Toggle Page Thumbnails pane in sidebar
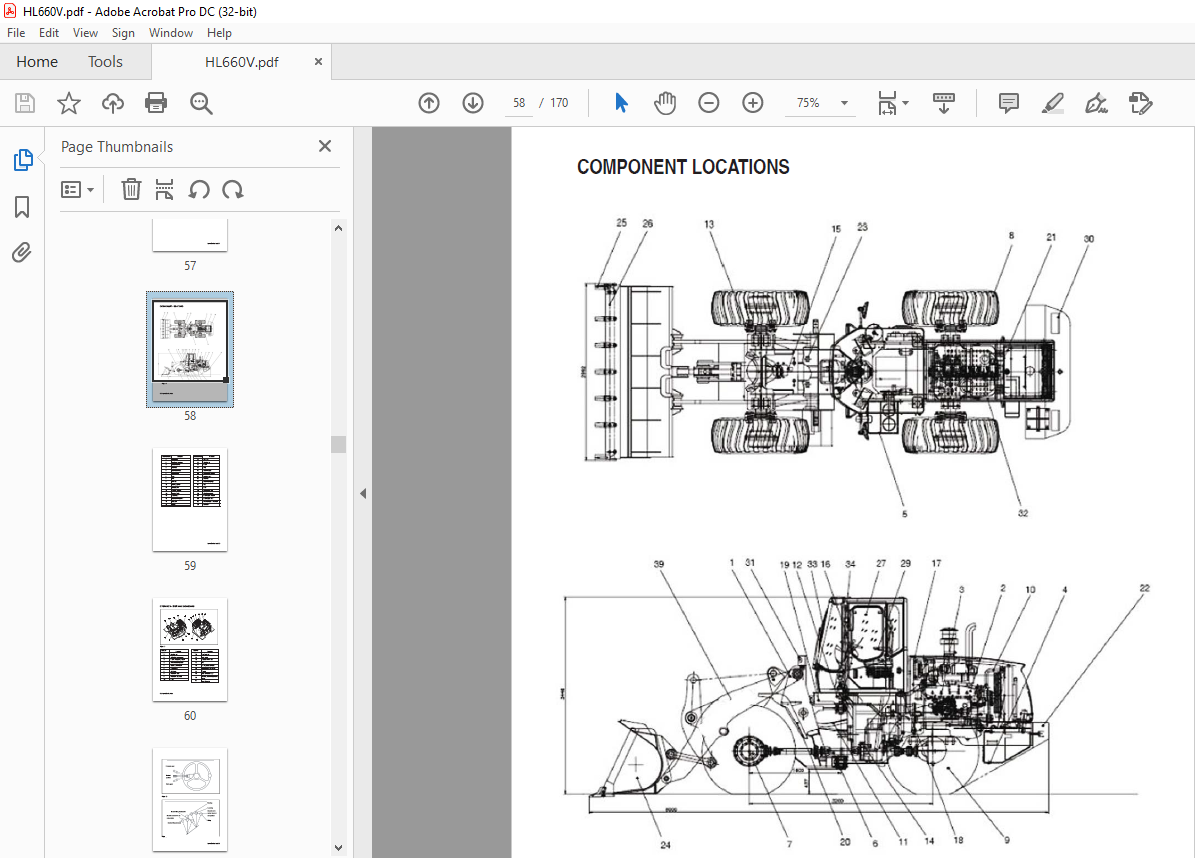 (x=22, y=160)
